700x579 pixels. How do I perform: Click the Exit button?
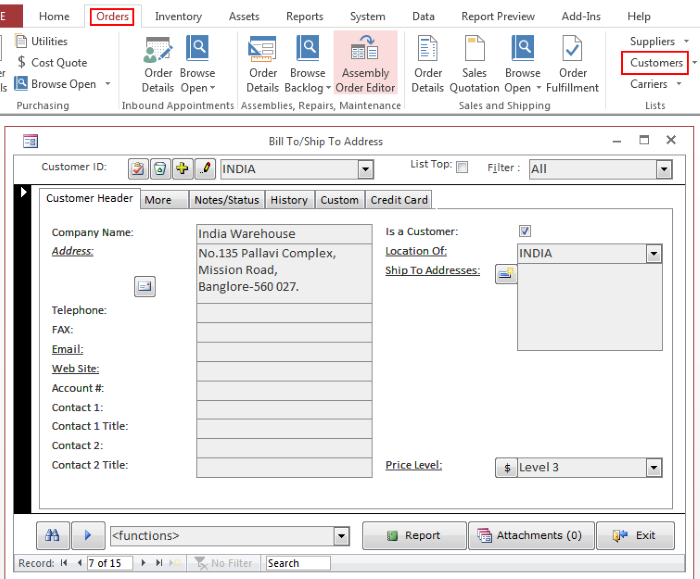click(635, 535)
